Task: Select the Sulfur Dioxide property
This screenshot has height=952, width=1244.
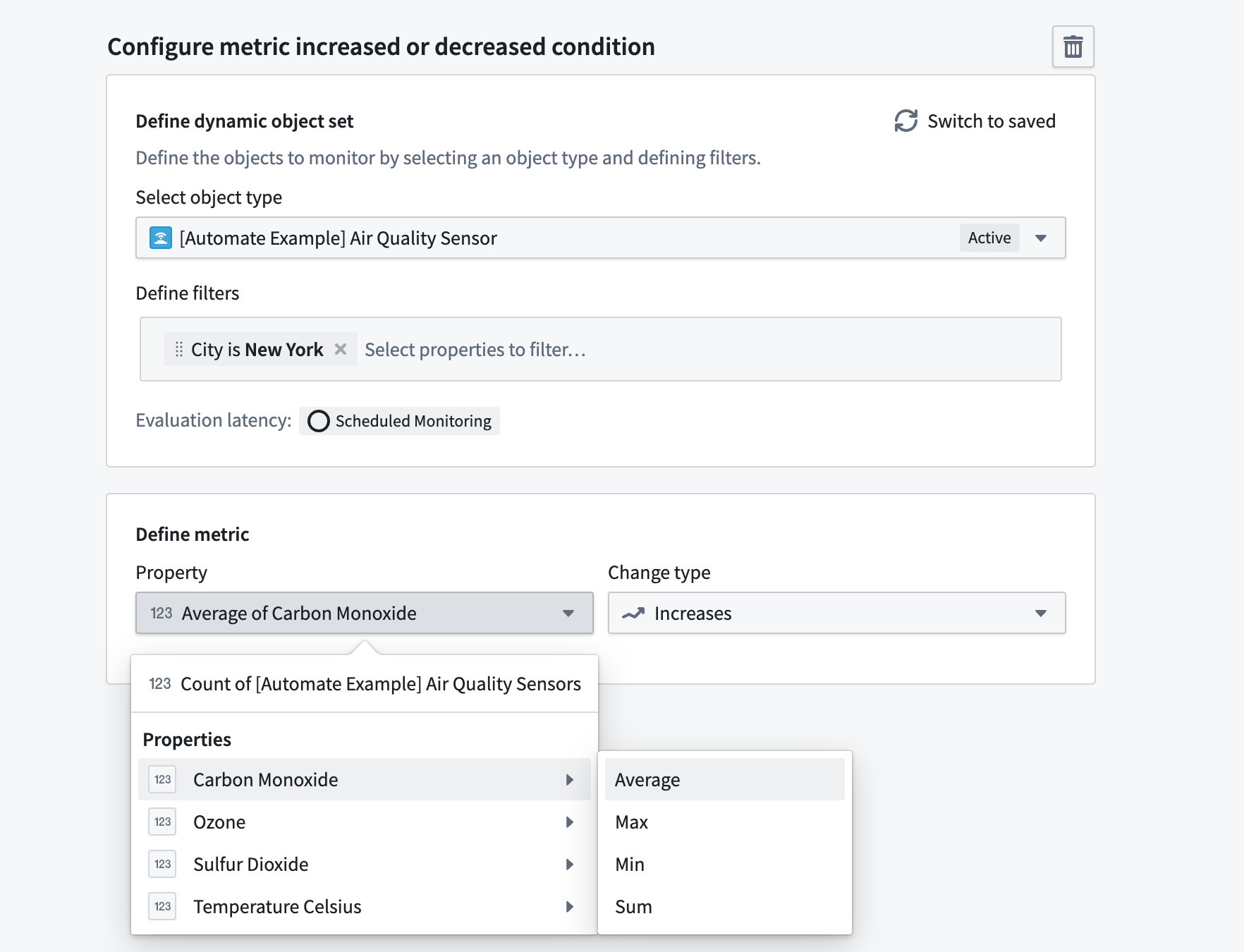Action: click(365, 864)
